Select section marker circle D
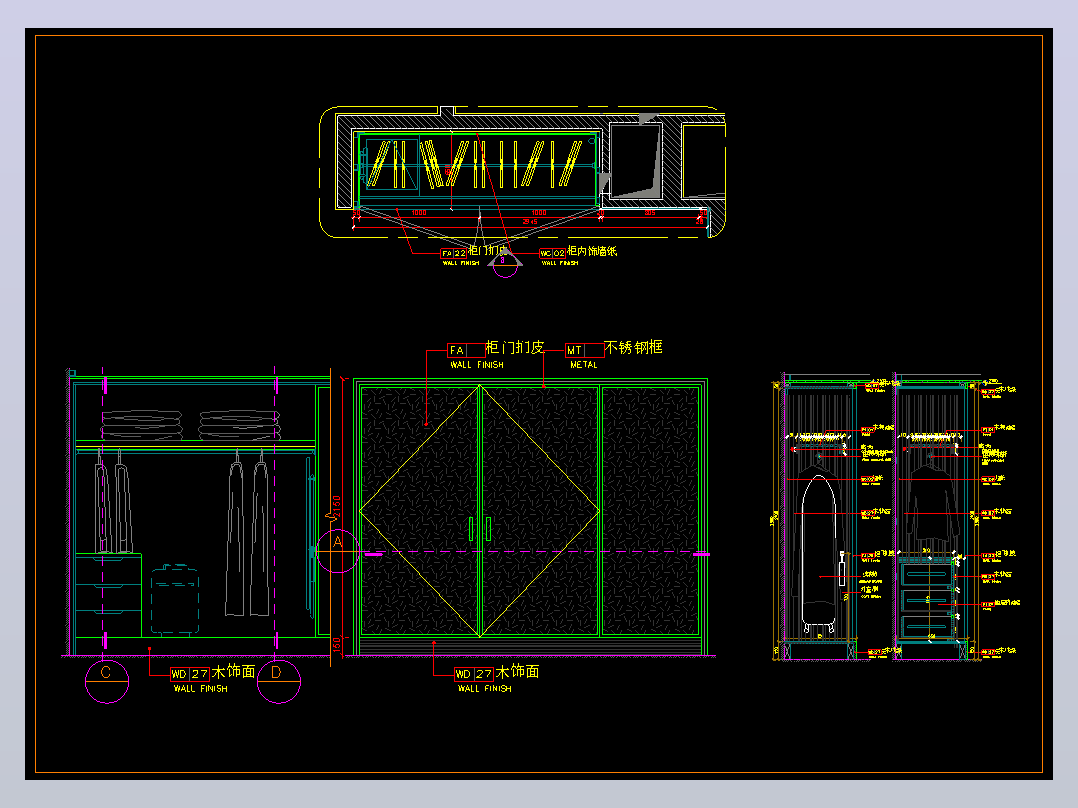The width and height of the screenshot is (1078, 808). pyautogui.click(x=278, y=681)
